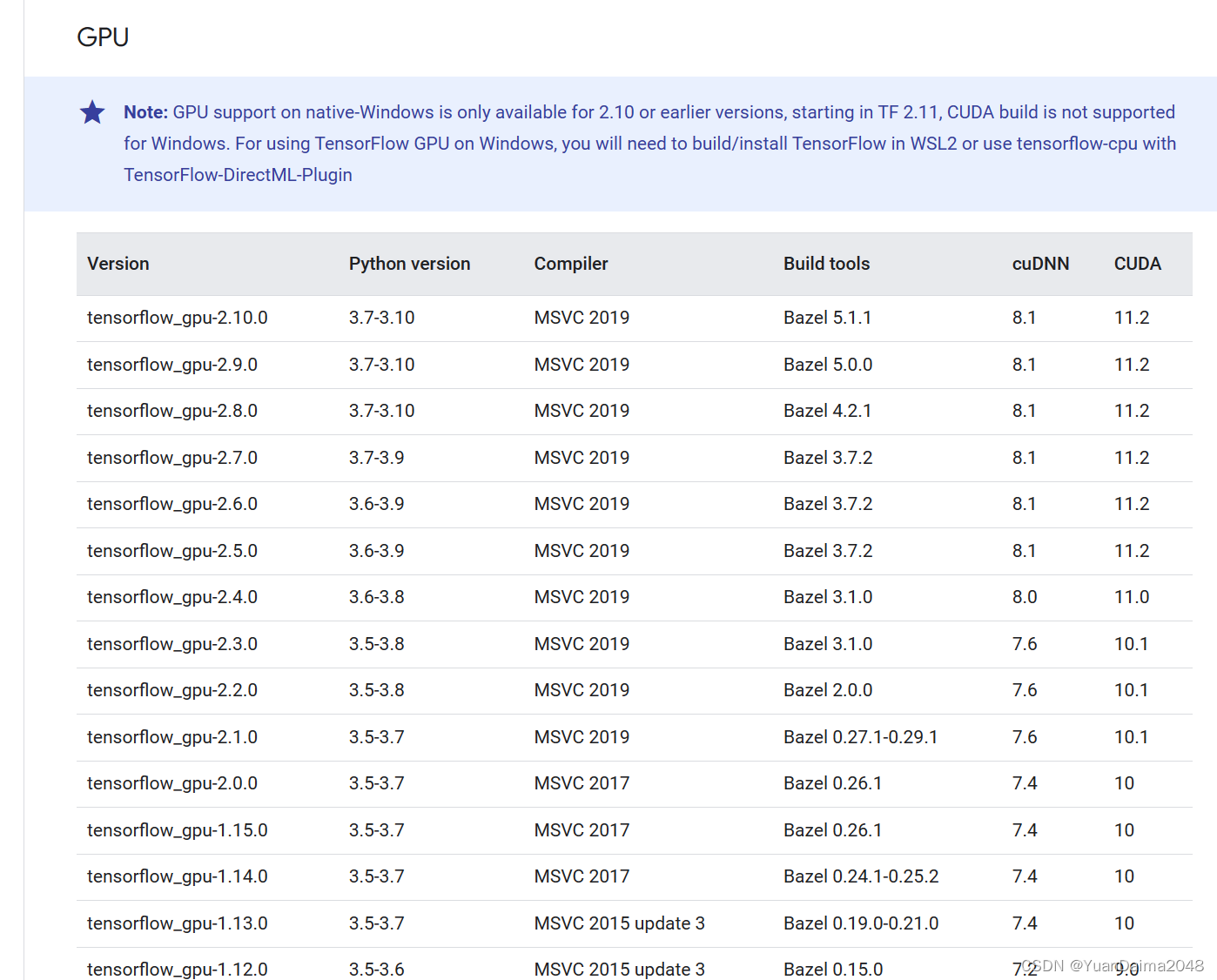Click the CUDA column header
This screenshot has width=1217, height=980.
(1137, 264)
